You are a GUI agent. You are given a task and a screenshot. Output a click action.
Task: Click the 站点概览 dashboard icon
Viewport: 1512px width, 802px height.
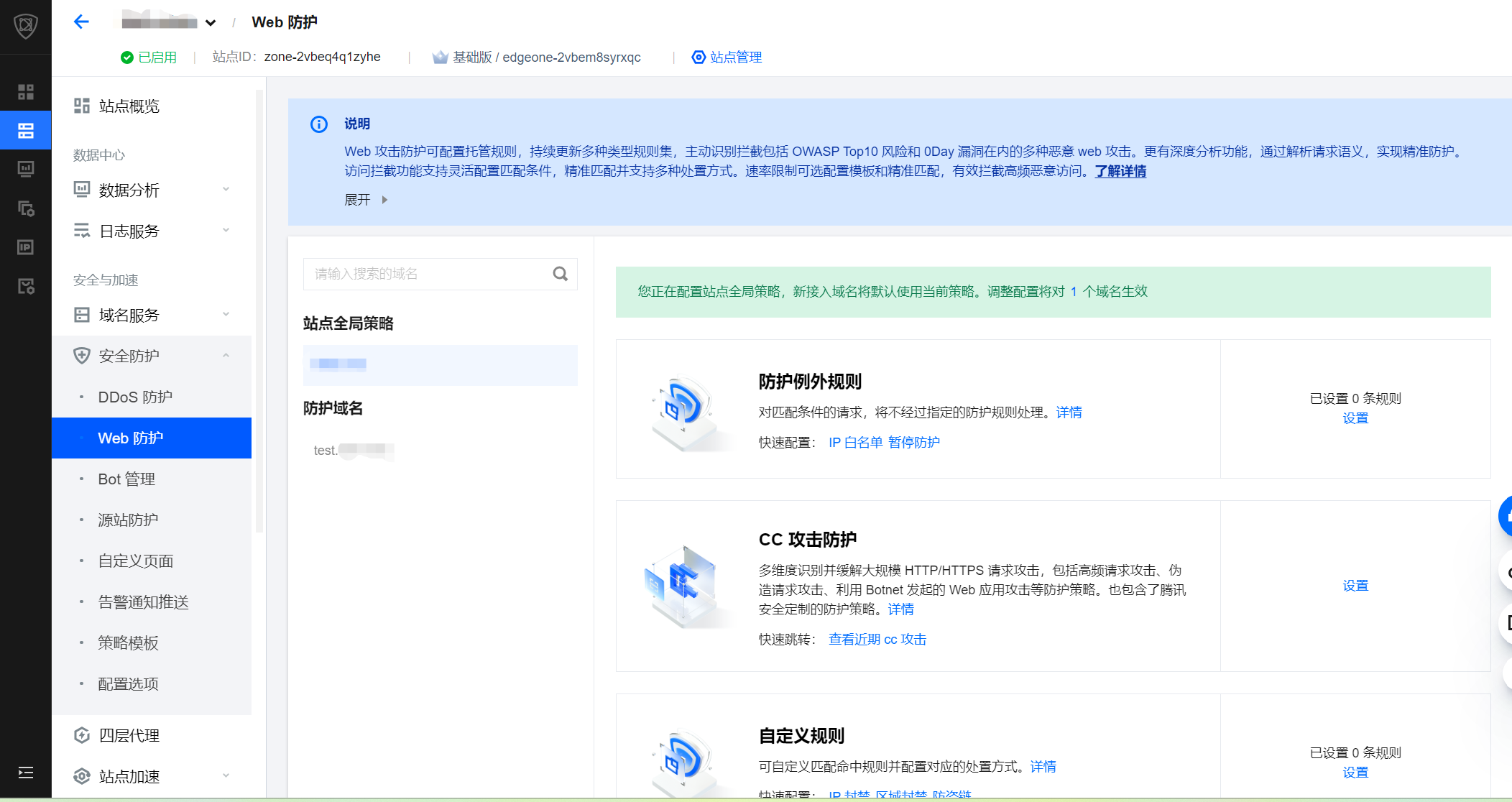(82, 106)
